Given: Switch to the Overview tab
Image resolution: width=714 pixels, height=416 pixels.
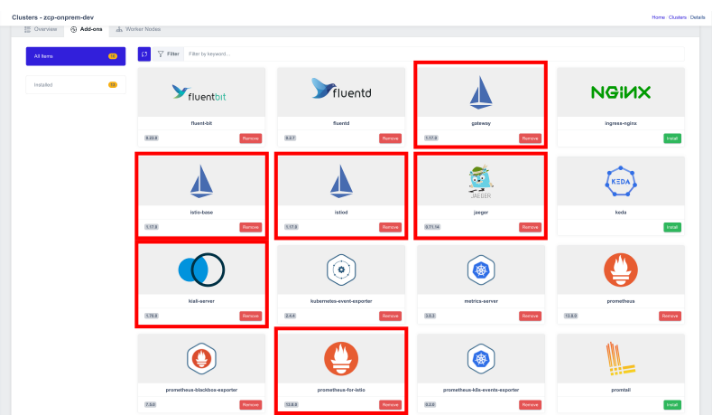Looking at the screenshot, I should click(41, 29).
